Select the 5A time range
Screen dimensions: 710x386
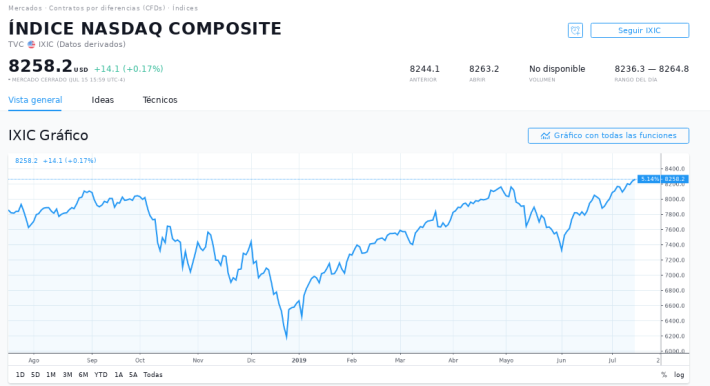[x=133, y=375]
